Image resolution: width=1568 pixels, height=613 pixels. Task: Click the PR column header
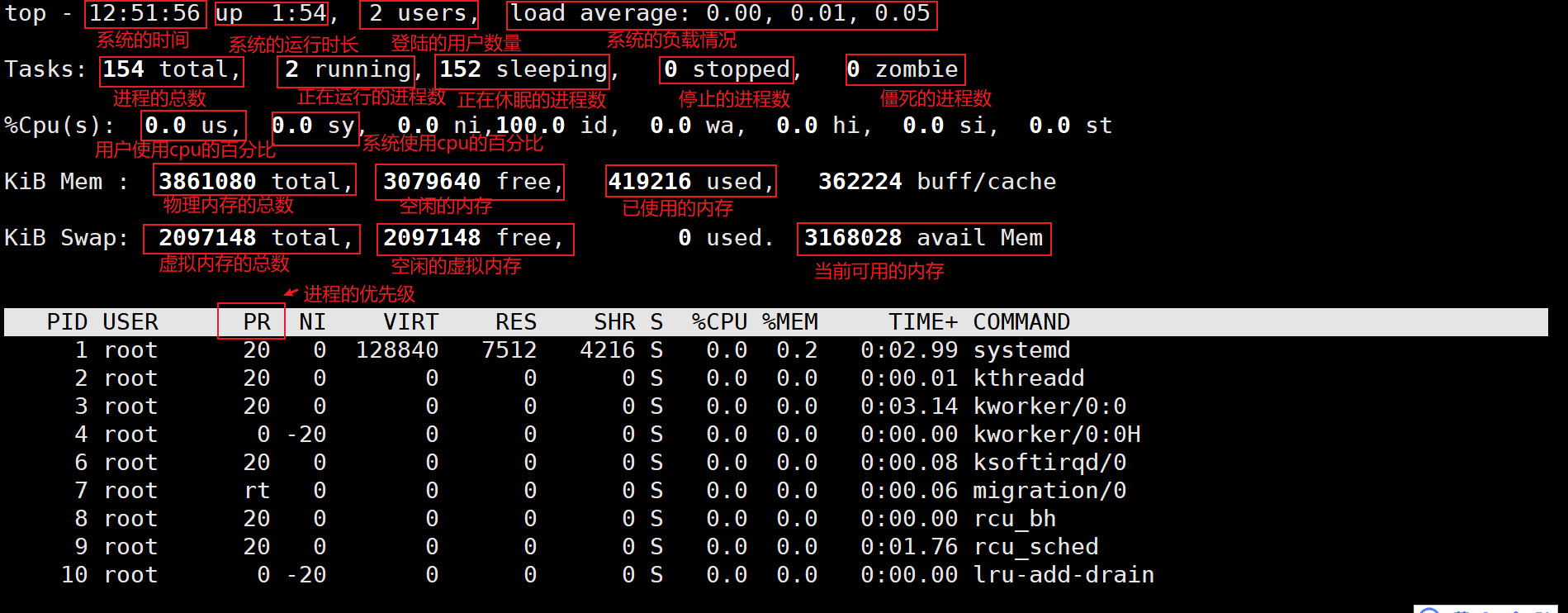[256, 321]
